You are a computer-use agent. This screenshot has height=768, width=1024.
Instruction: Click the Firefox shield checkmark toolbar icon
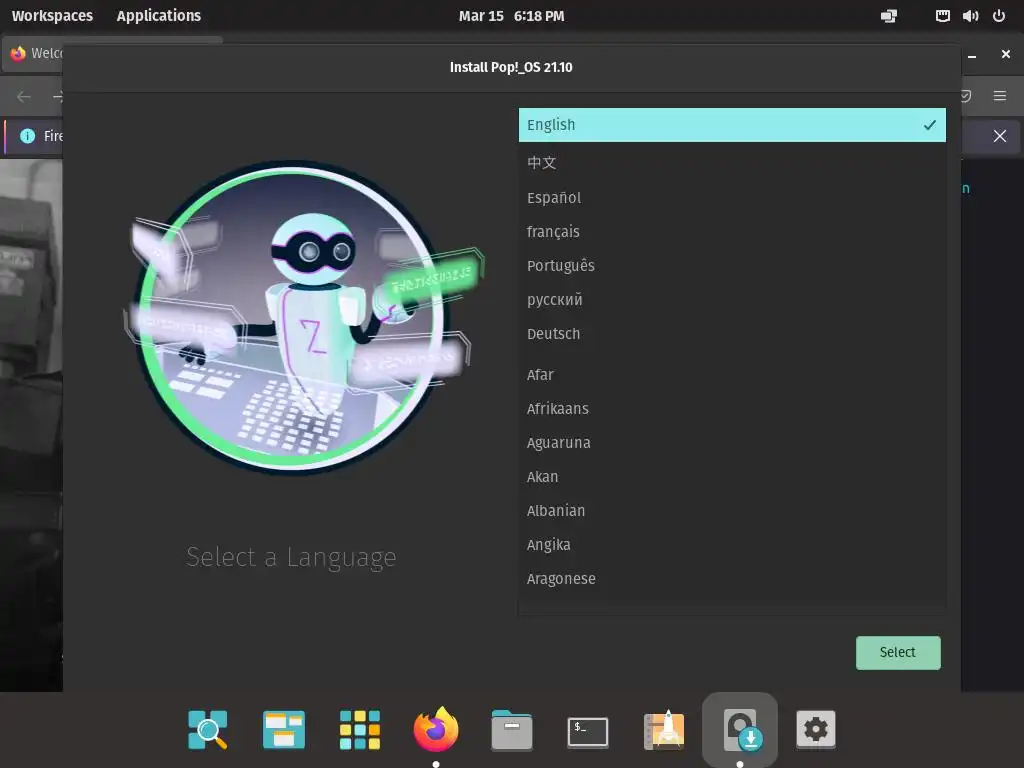966,96
